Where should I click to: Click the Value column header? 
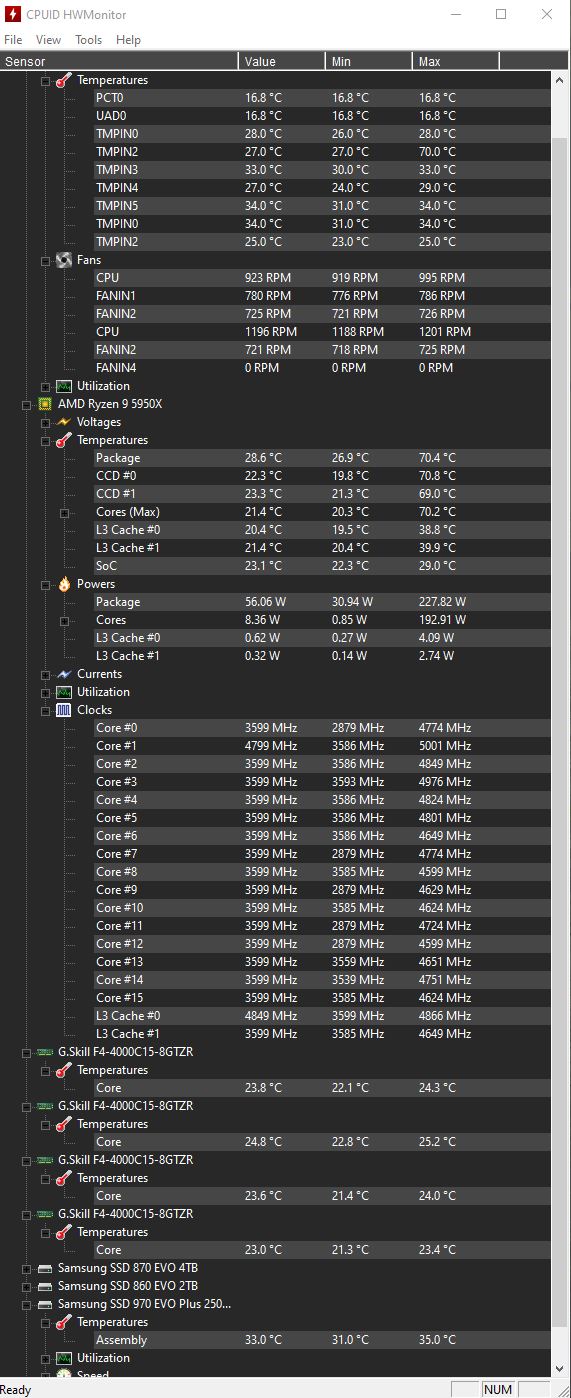pyautogui.click(x=282, y=62)
